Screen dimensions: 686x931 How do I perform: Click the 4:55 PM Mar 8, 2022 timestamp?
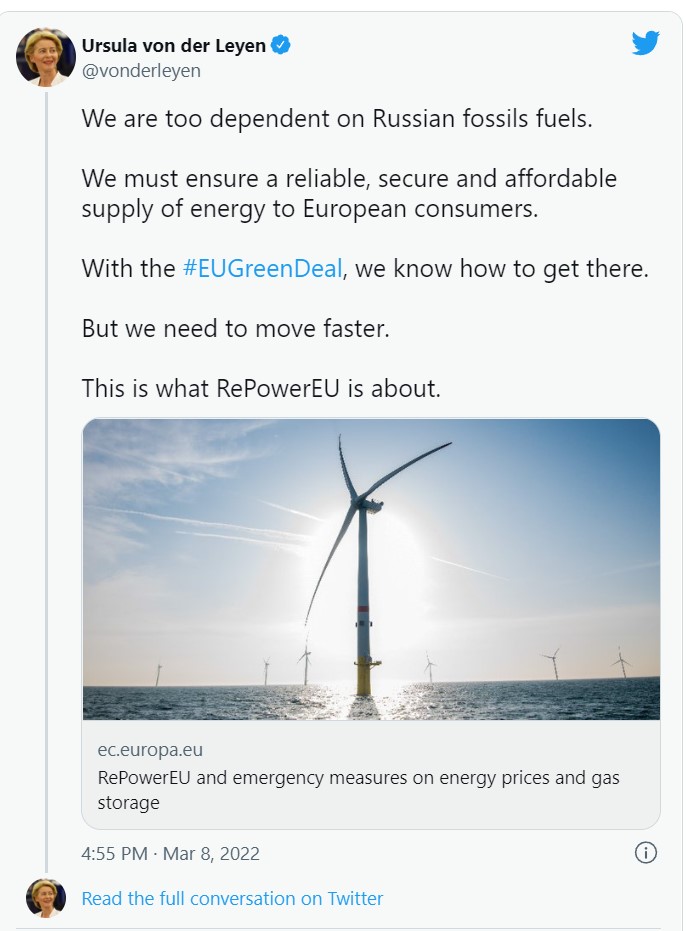tap(170, 854)
